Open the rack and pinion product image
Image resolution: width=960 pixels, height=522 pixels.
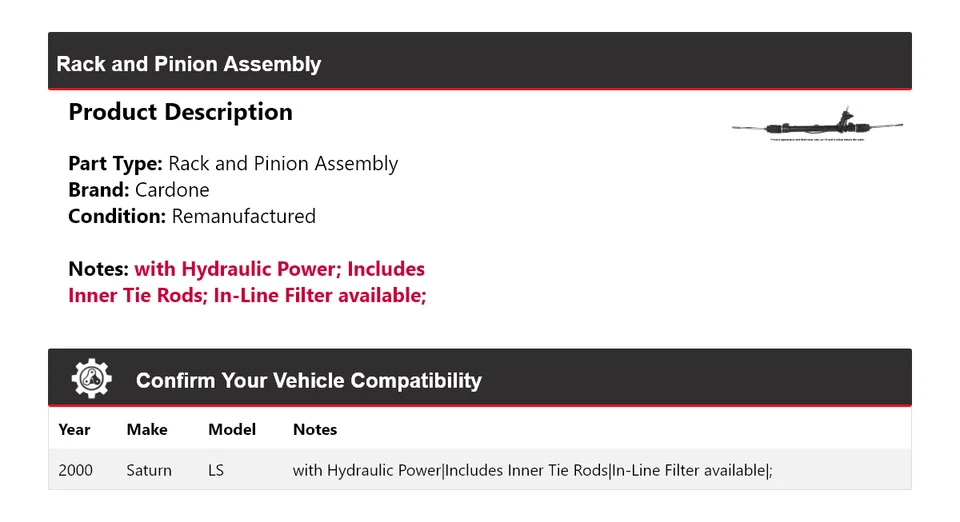pos(817,127)
